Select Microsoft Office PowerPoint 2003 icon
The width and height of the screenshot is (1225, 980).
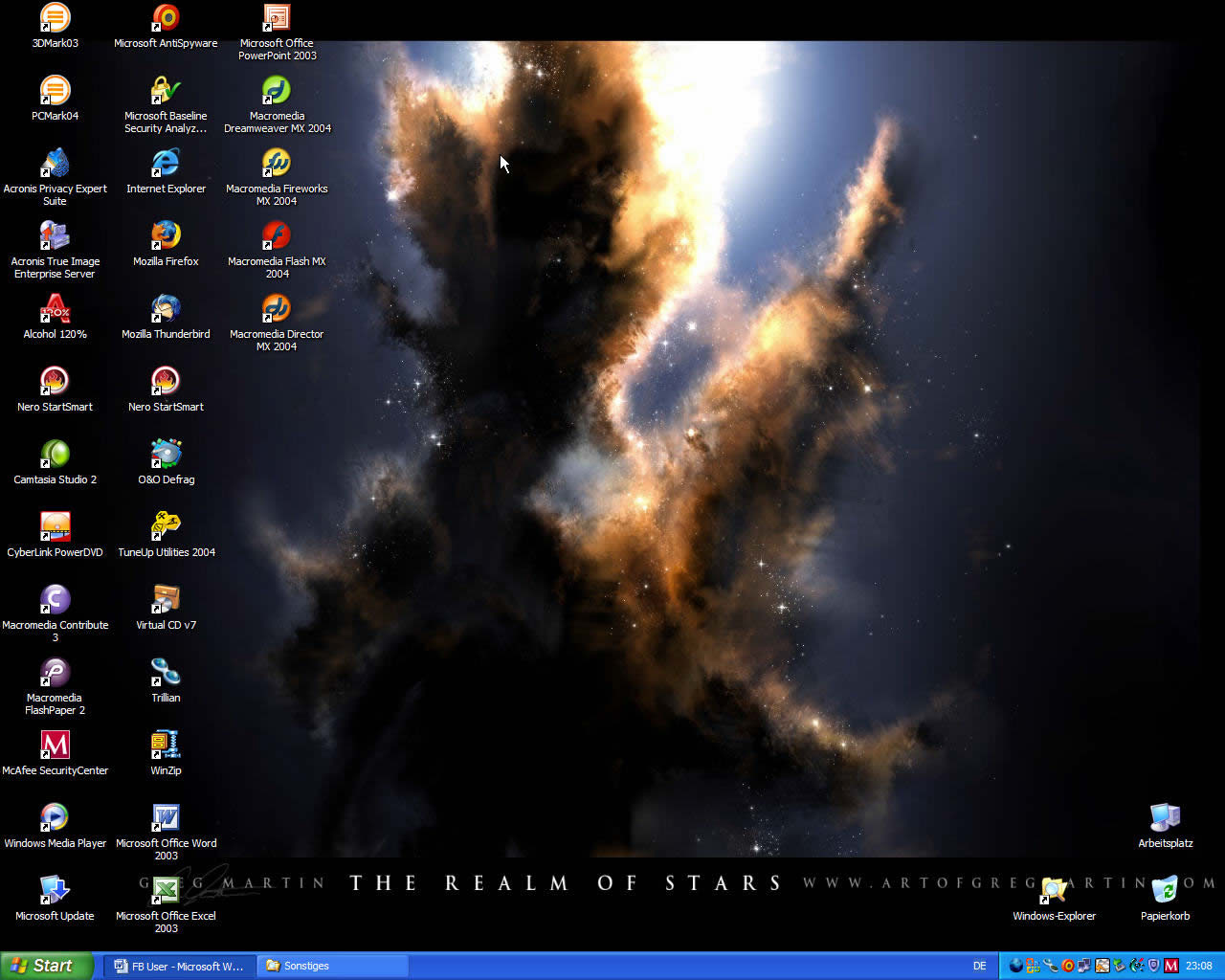[277, 32]
